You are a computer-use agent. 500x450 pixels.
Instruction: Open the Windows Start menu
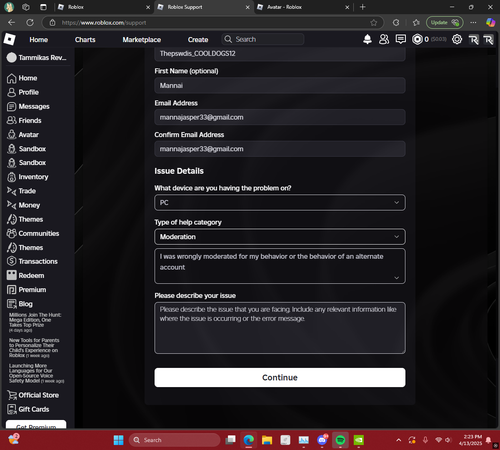click(x=118, y=440)
